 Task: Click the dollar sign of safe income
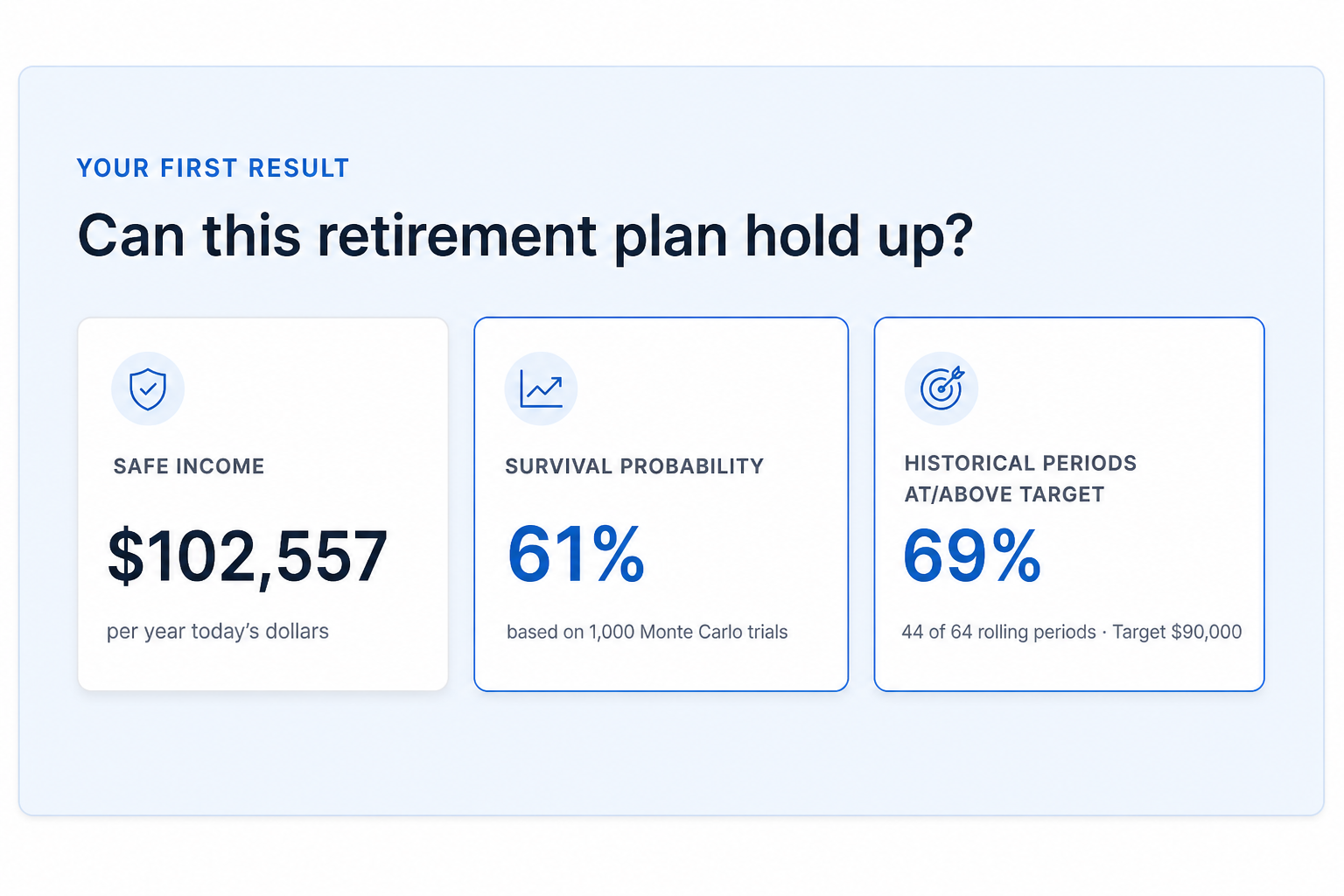tap(126, 556)
